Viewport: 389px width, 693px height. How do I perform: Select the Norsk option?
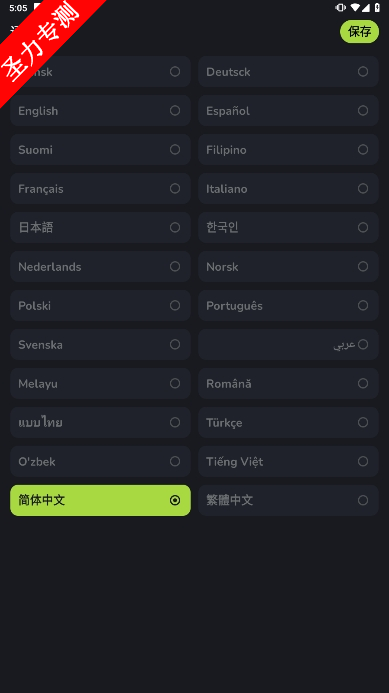[288, 267]
